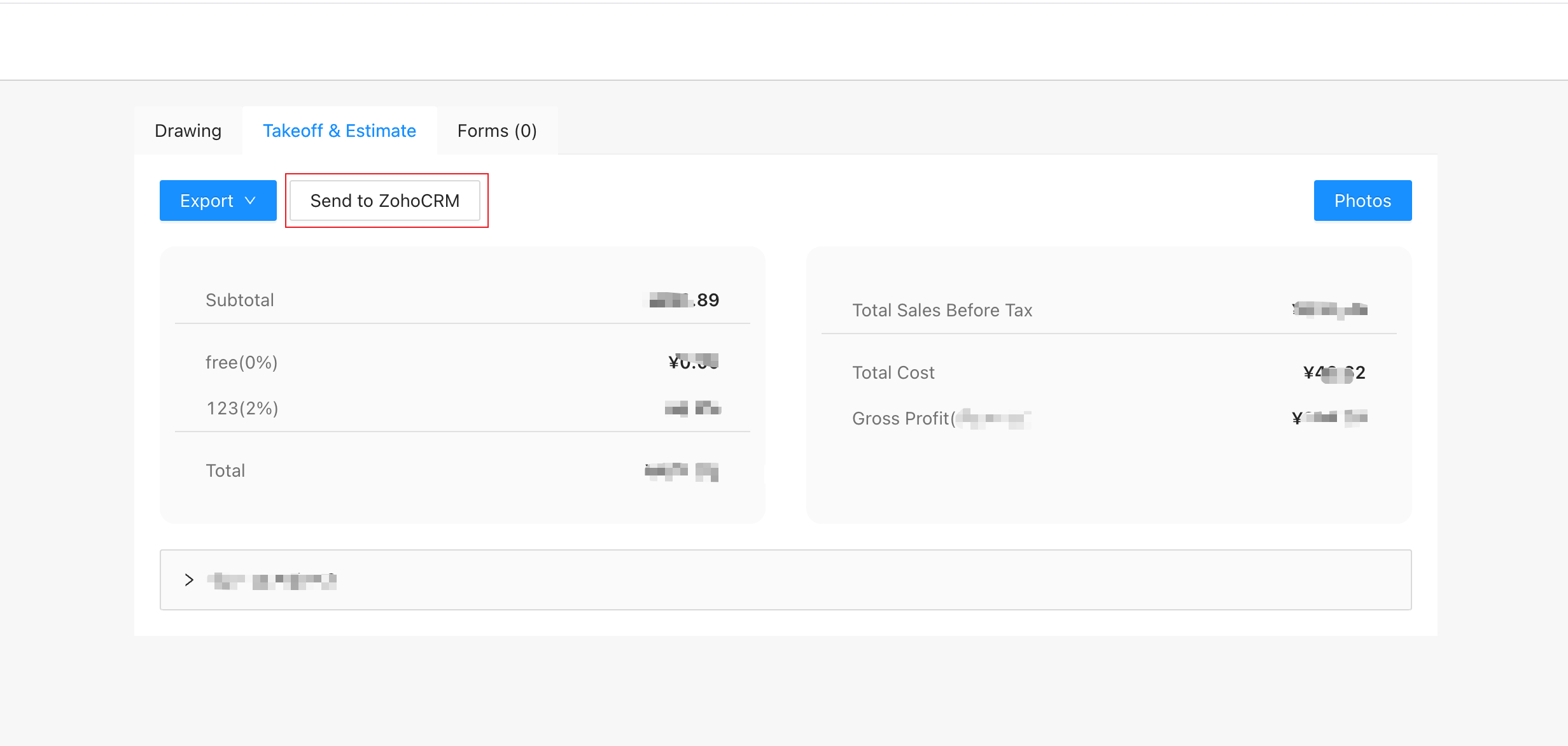Click the Total label
This screenshot has height=746, width=1568.
(x=225, y=470)
